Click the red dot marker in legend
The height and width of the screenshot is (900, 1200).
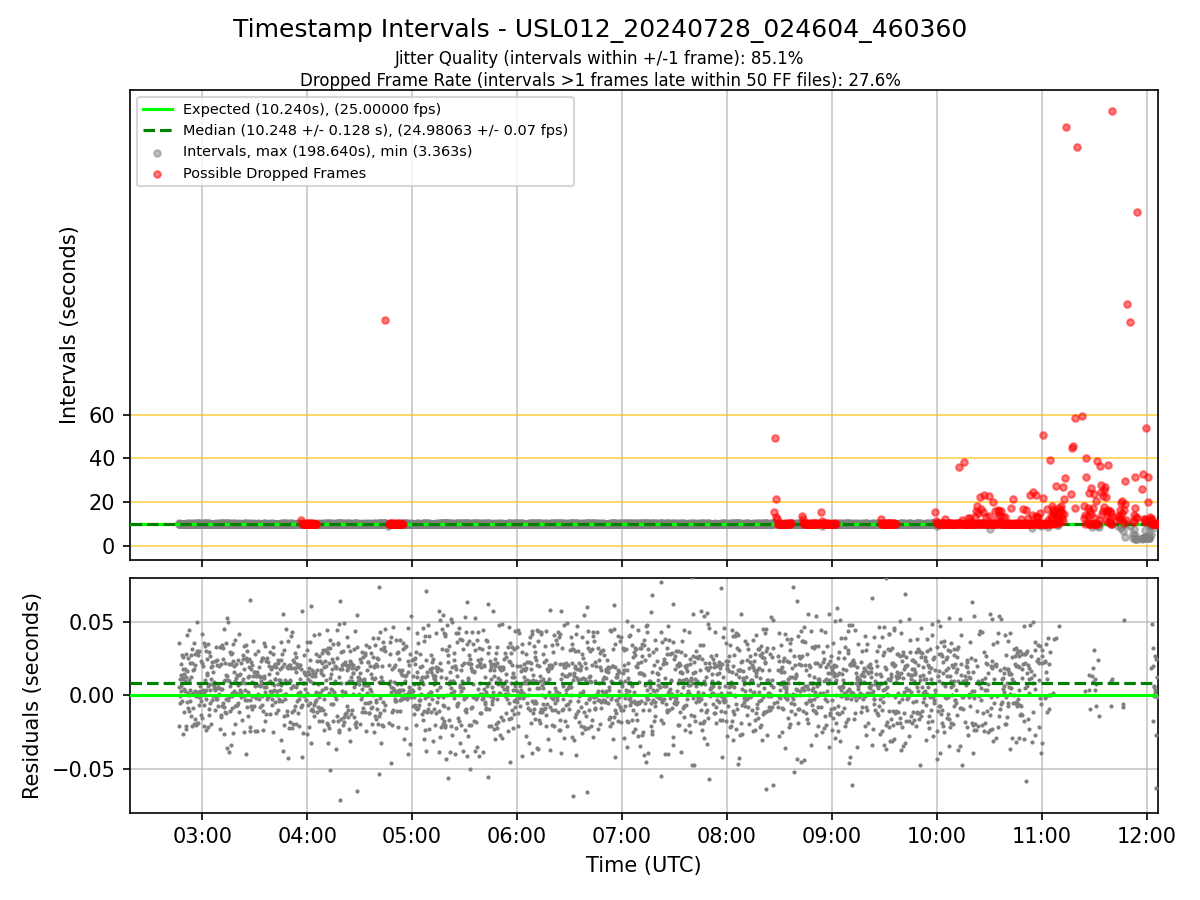[158, 173]
